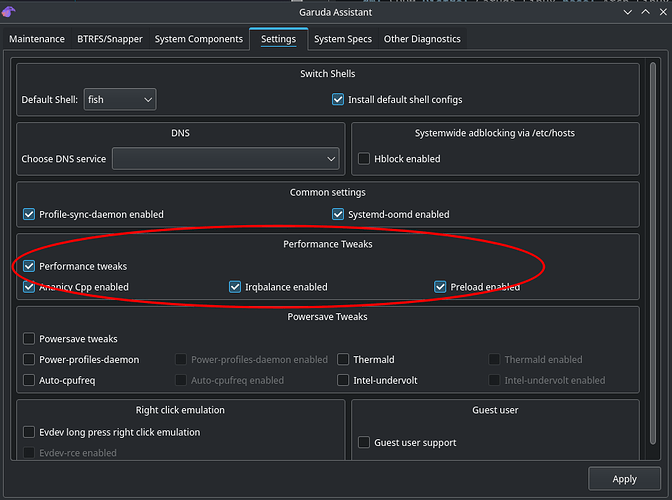672x500 pixels.
Task: Minimize the Garuda Assistant window
Action: [628, 12]
